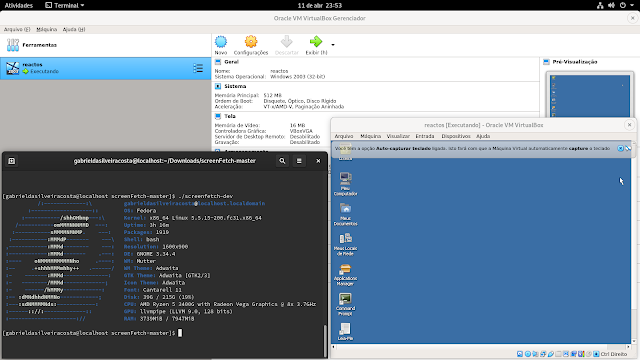Click volume icon in top bar
The height and width of the screenshot is (360, 640).
[611, 5]
